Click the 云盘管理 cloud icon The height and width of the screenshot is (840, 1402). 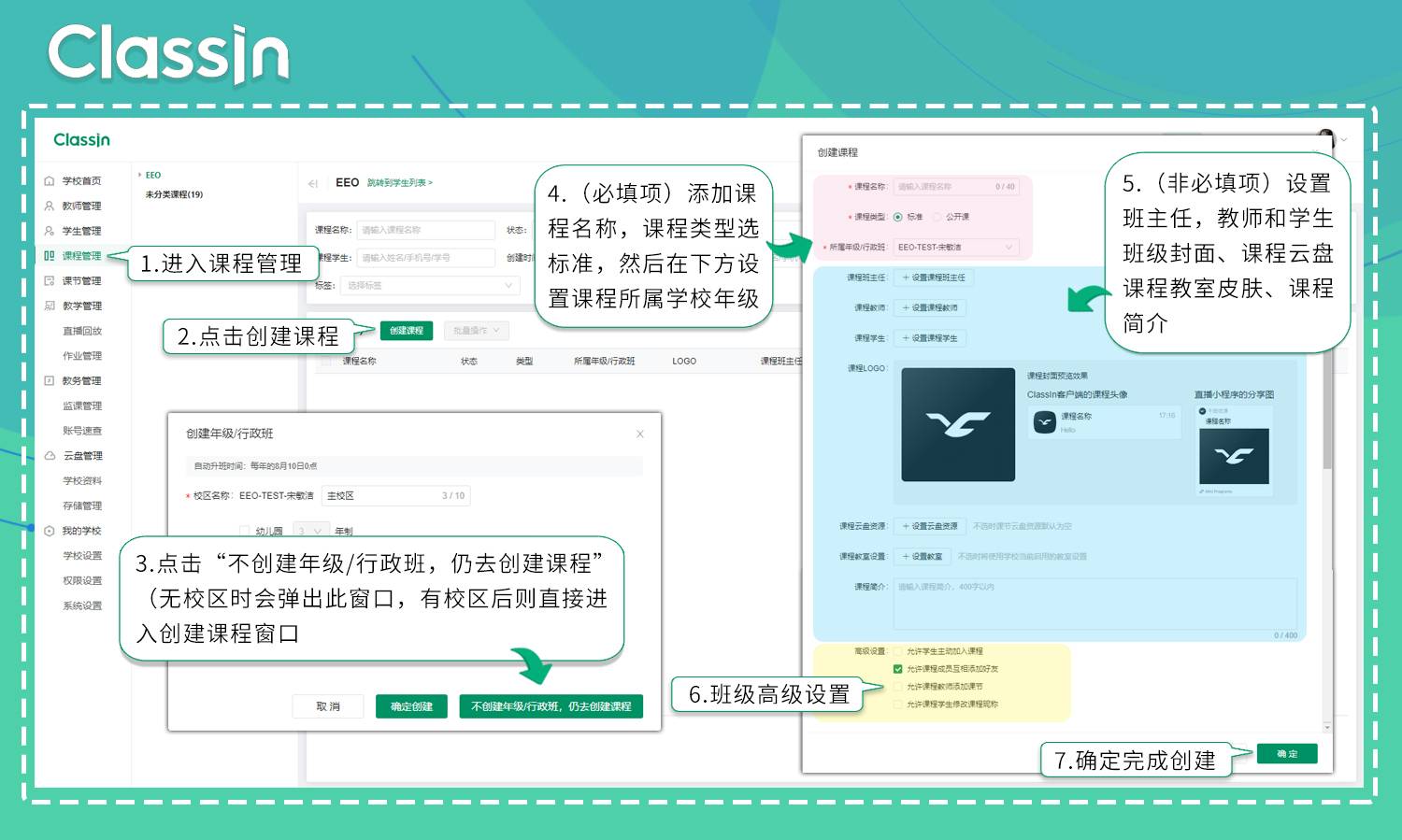pyautogui.click(x=50, y=456)
